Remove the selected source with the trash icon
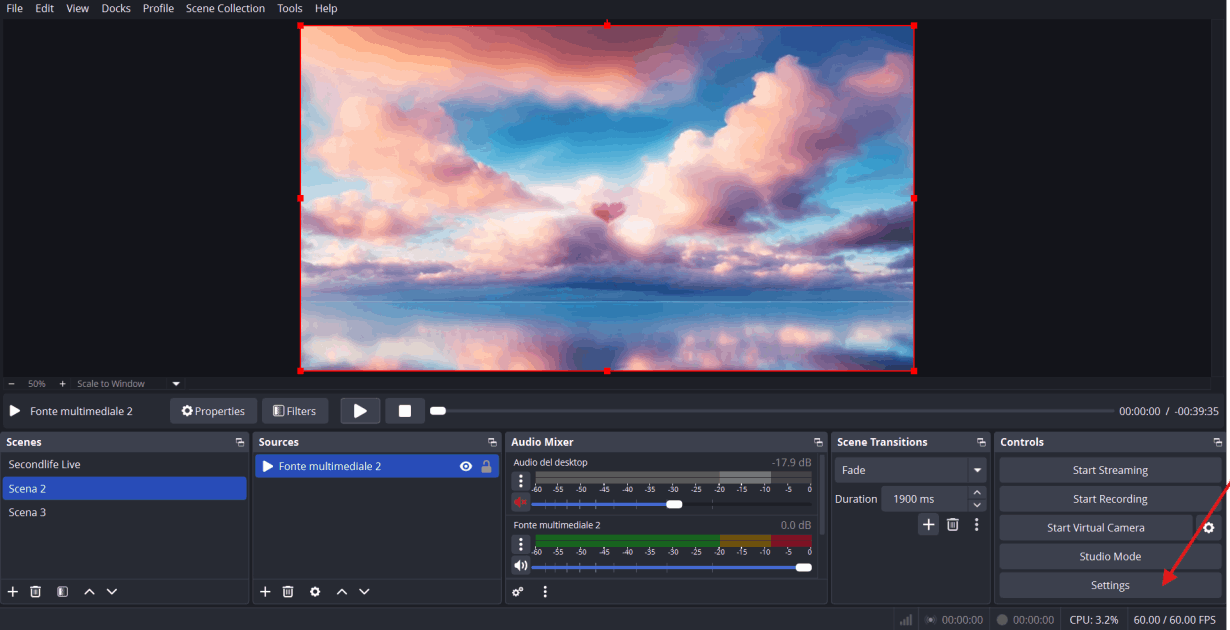 (x=288, y=592)
